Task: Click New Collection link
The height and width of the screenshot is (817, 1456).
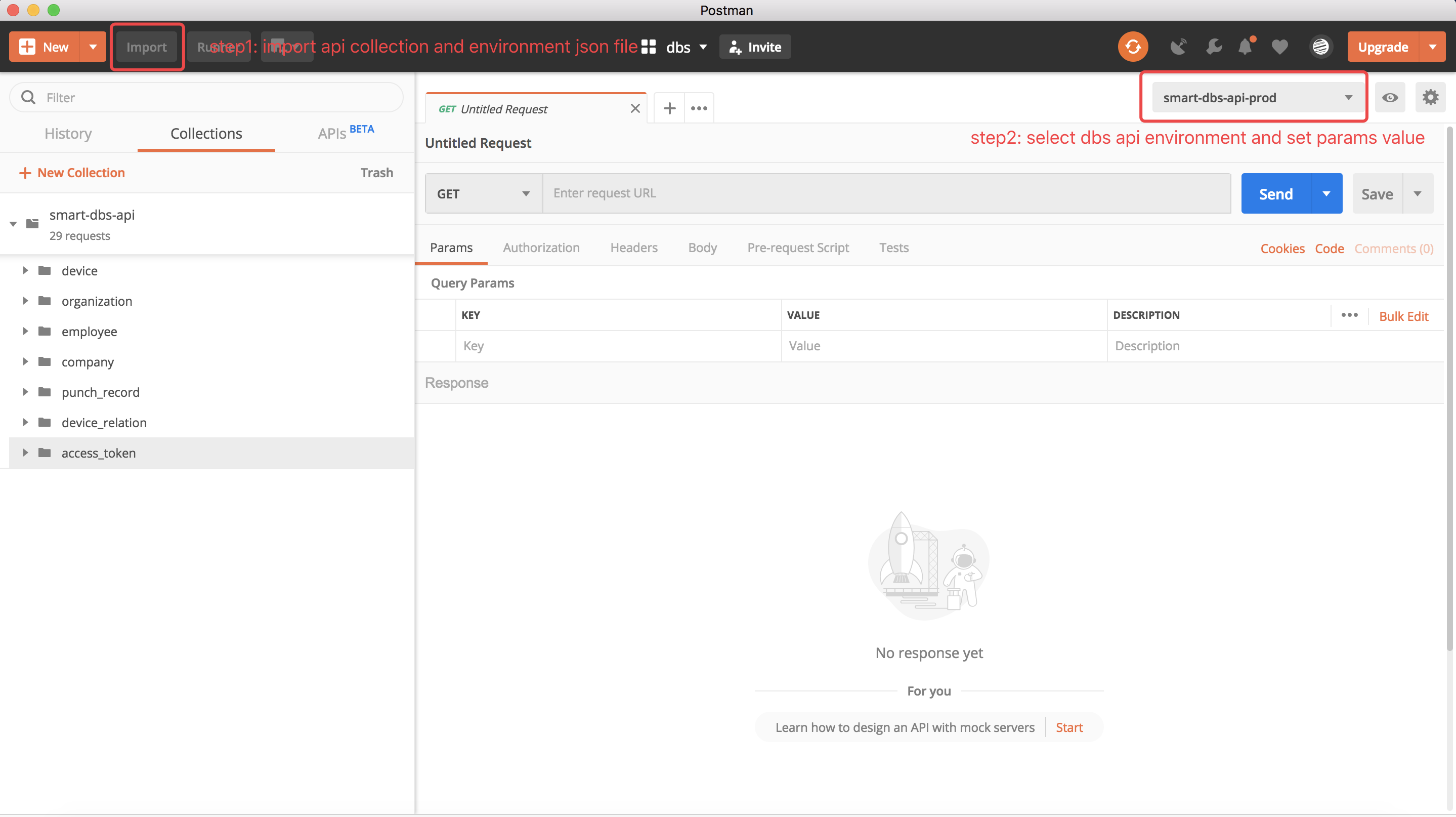Action: click(72, 173)
